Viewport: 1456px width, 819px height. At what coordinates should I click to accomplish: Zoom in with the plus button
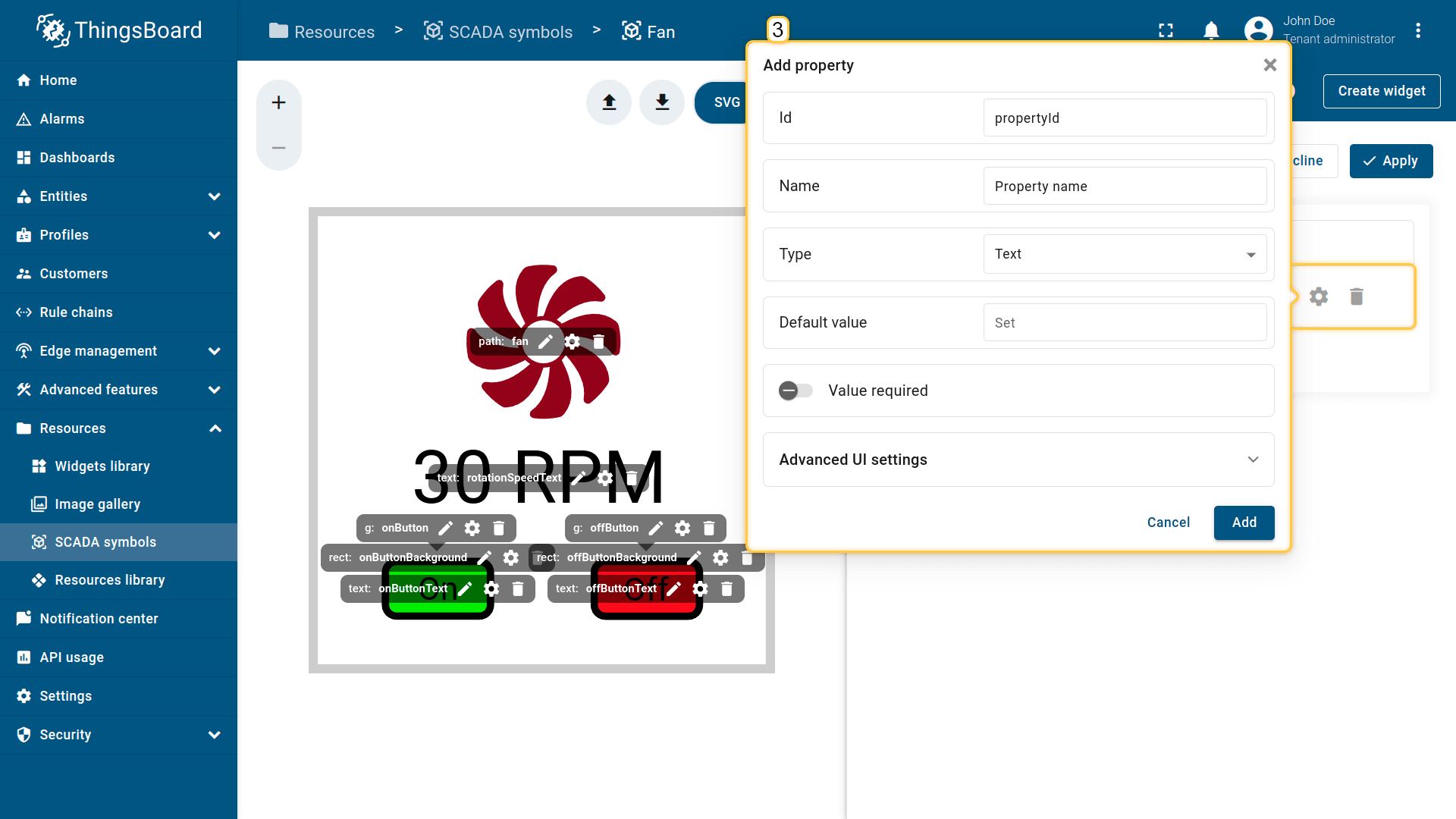click(x=278, y=102)
